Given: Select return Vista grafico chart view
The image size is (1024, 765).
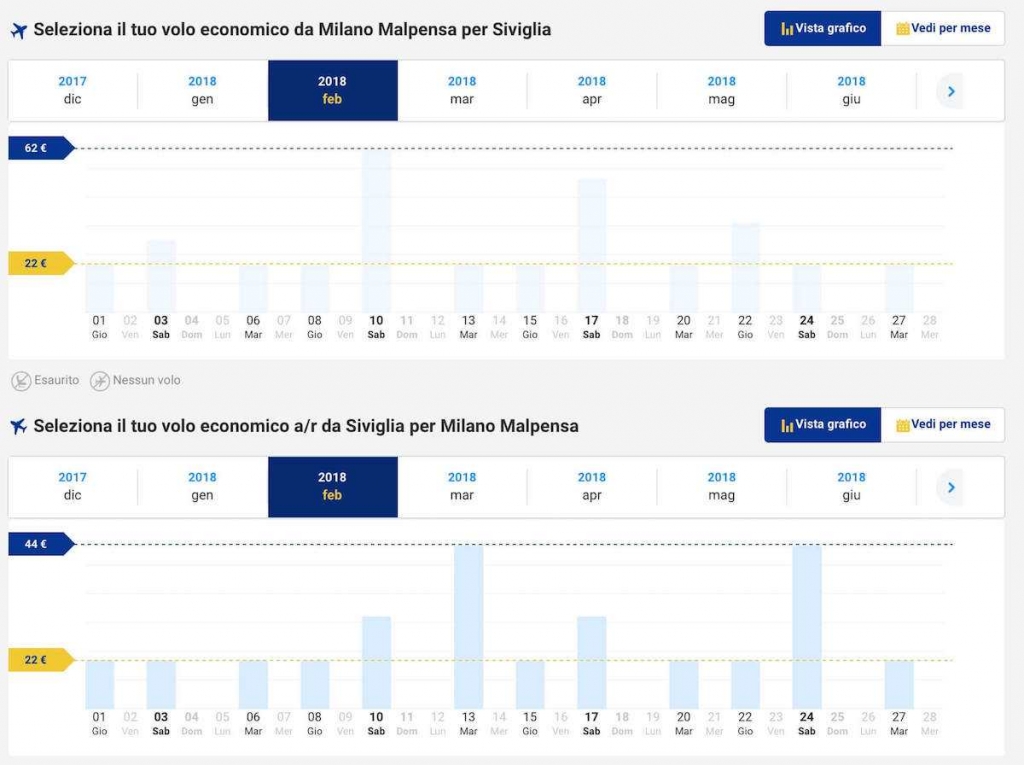Looking at the screenshot, I should pos(823,425).
